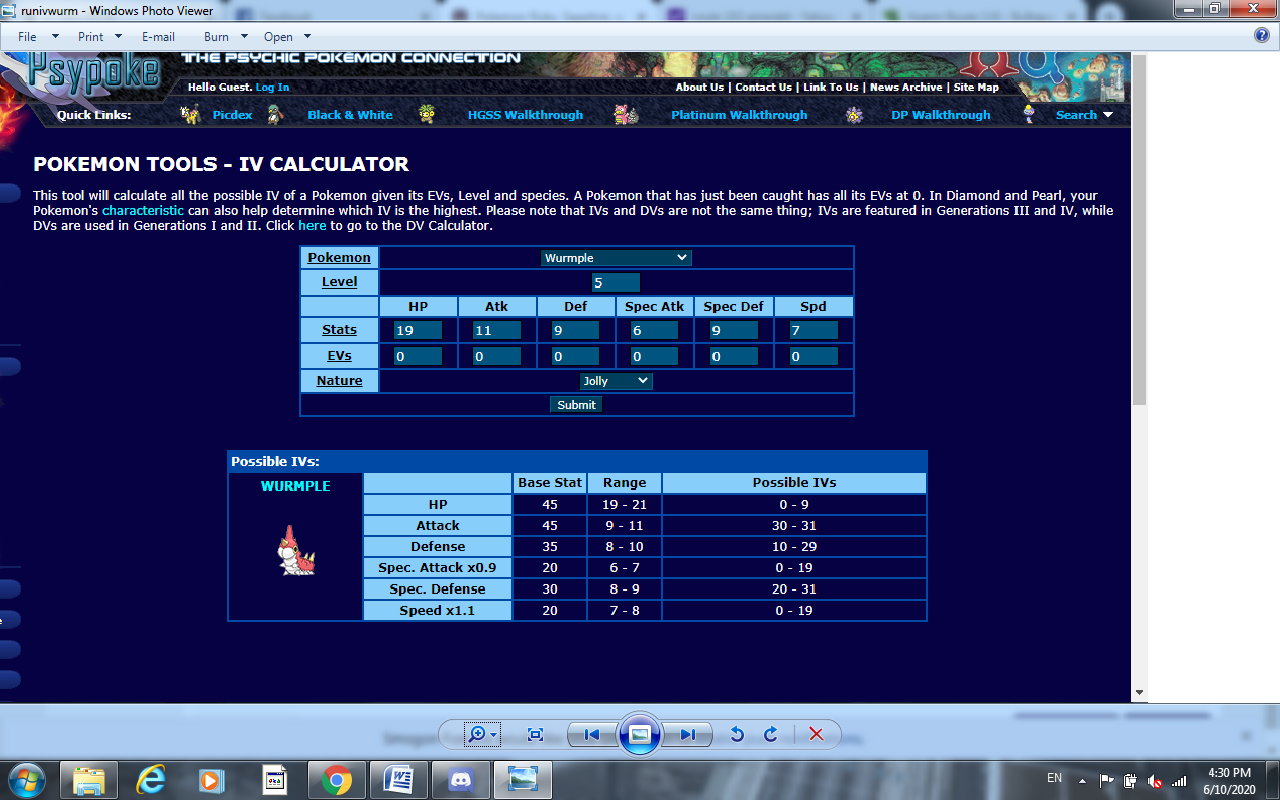This screenshot has height=800, width=1280.
Task: Open the Windows Start menu
Action: 26,779
